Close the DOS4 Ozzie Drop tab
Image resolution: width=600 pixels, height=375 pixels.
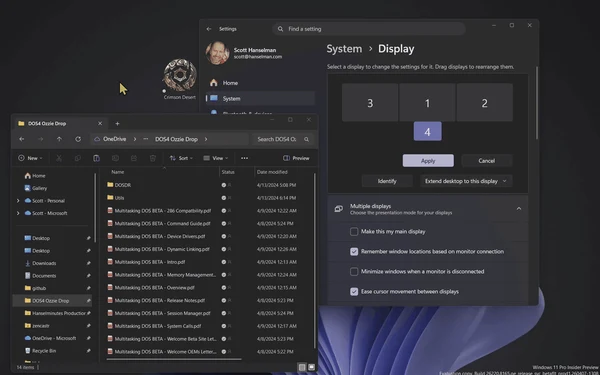(x=100, y=124)
